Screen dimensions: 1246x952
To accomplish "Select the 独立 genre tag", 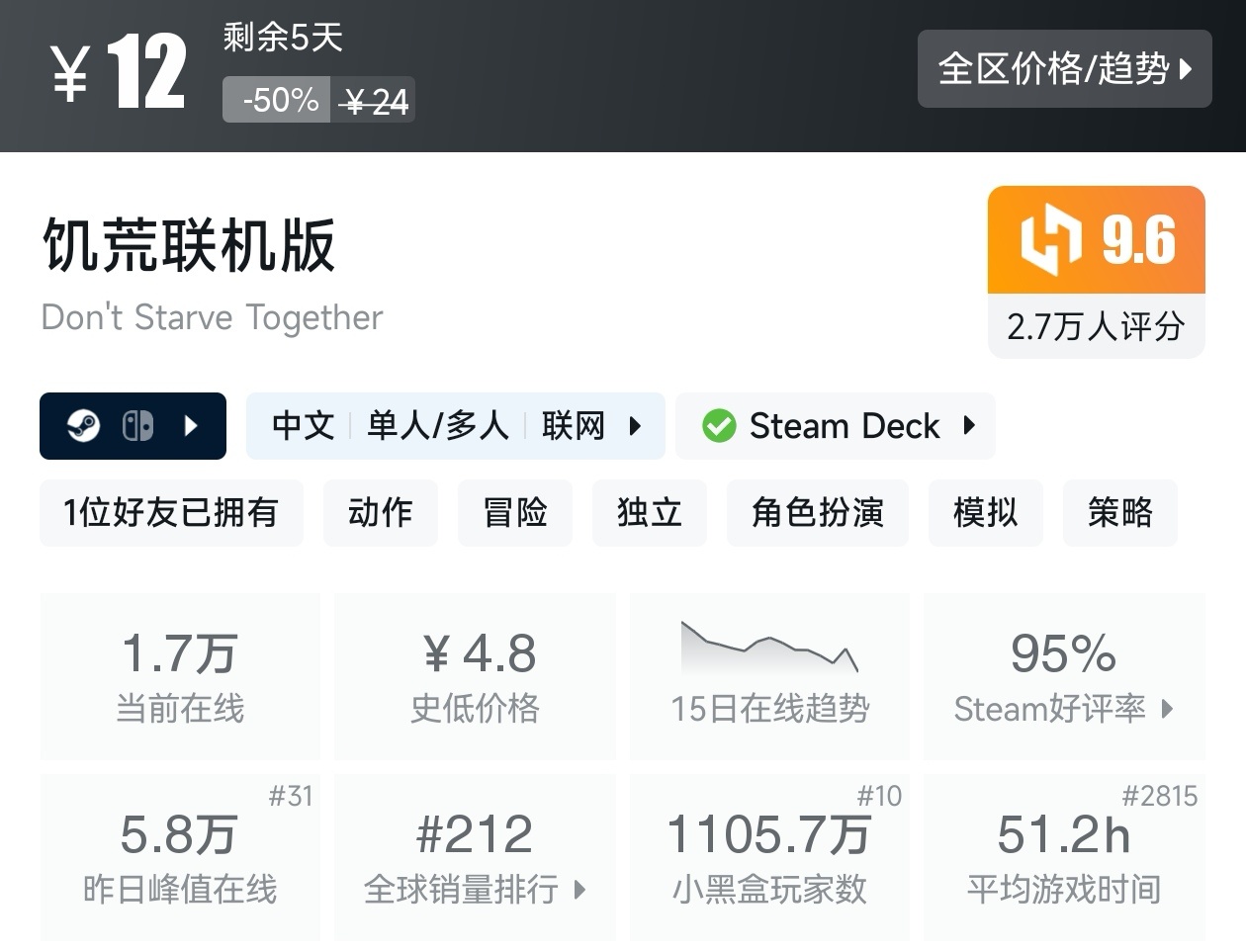I will pos(650,512).
